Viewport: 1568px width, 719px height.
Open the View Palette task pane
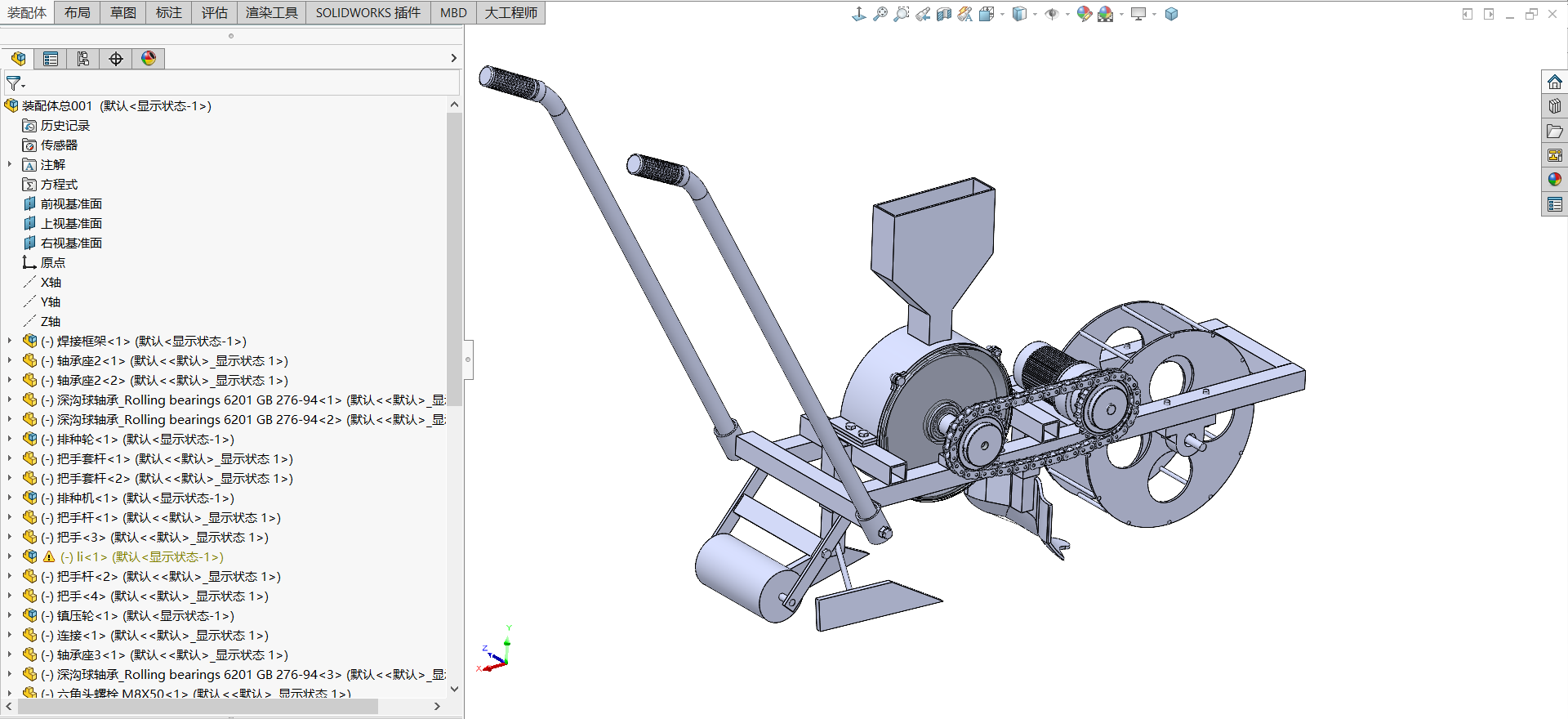1554,155
